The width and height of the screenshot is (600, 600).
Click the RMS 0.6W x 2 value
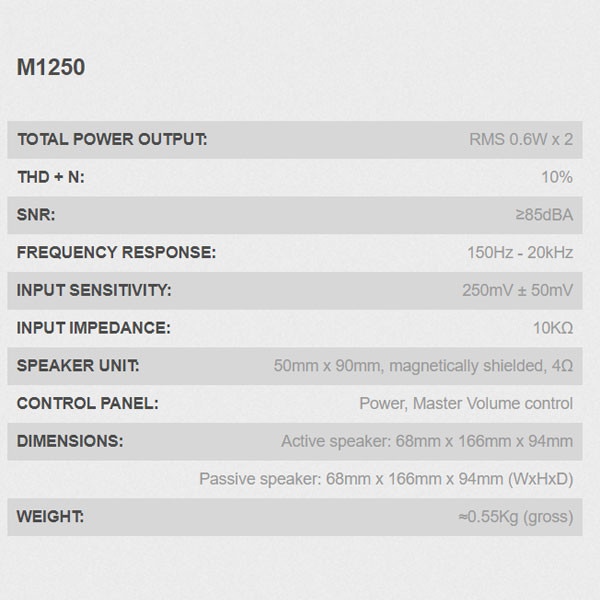[521, 139]
